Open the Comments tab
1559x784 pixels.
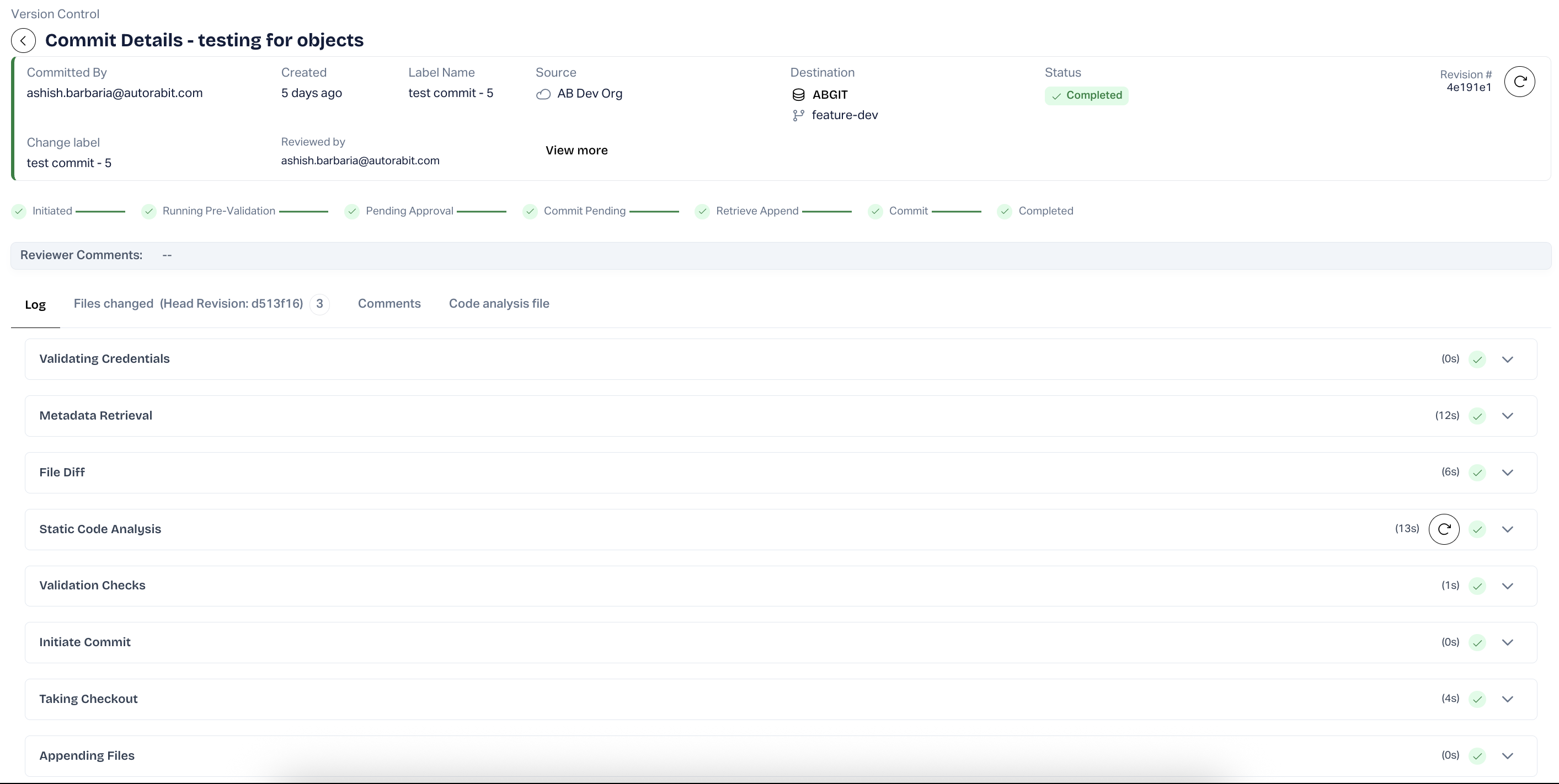pos(388,304)
